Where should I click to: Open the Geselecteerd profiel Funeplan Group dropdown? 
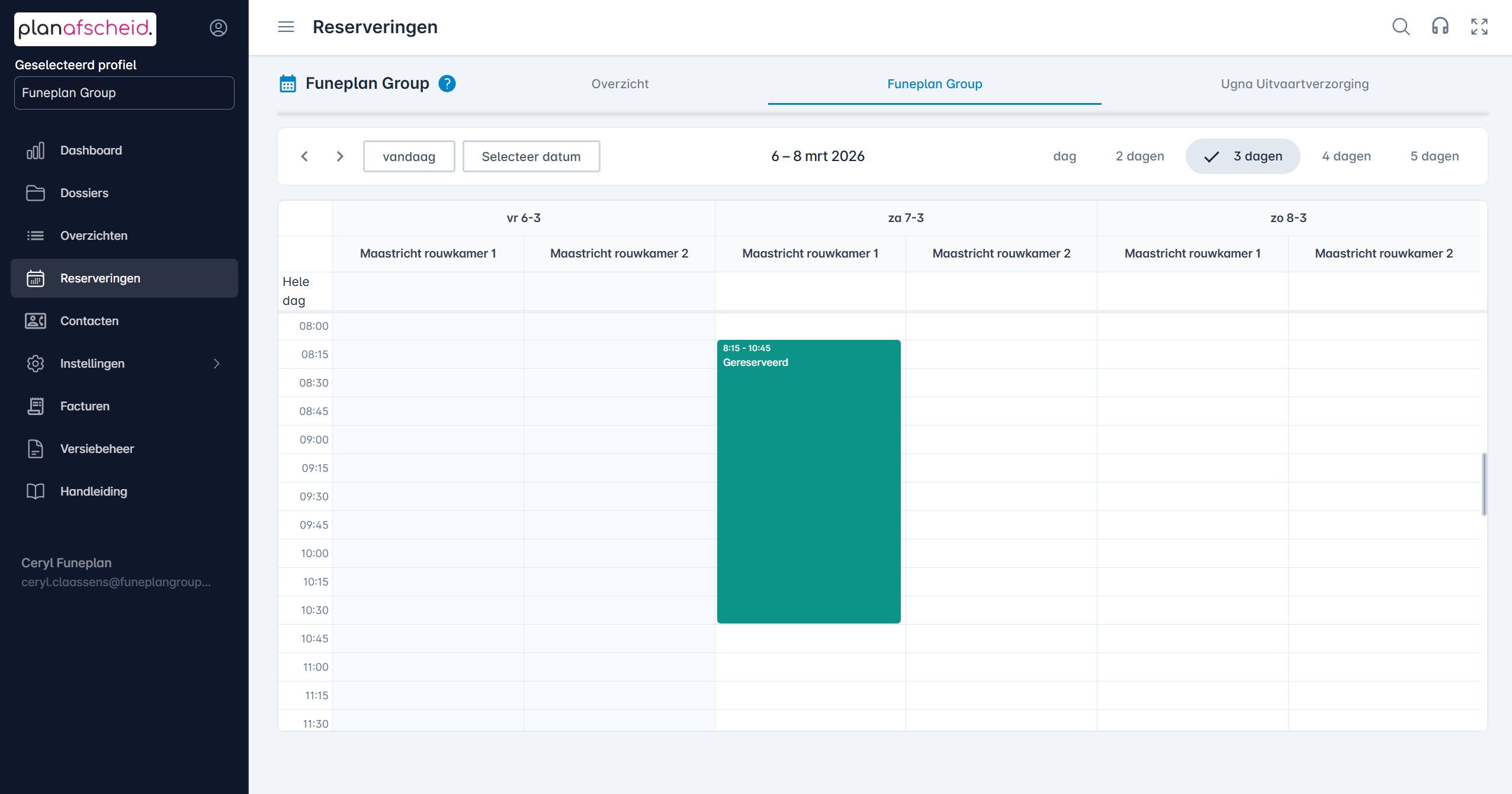point(124,93)
